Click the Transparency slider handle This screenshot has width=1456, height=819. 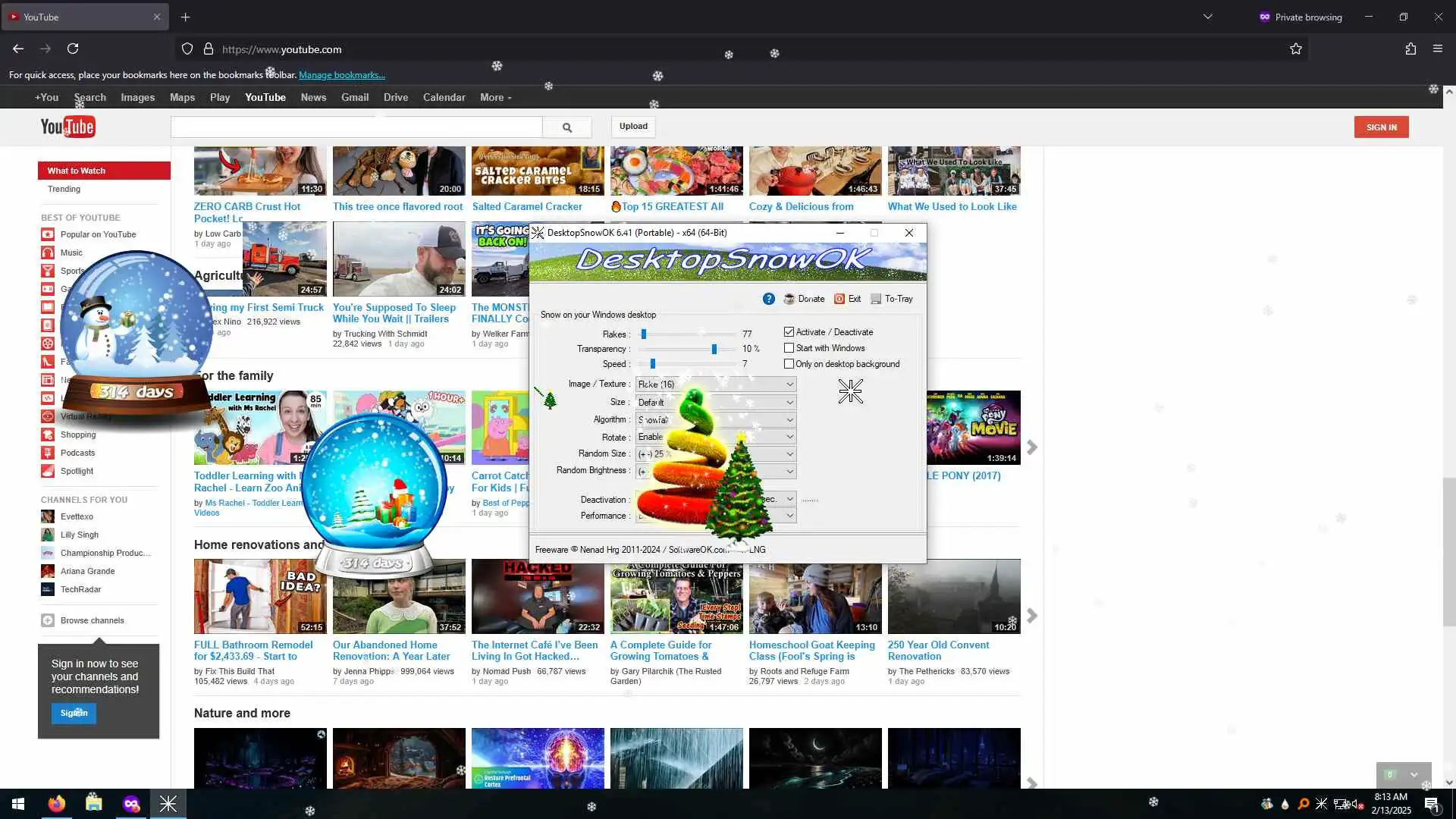point(714,349)
